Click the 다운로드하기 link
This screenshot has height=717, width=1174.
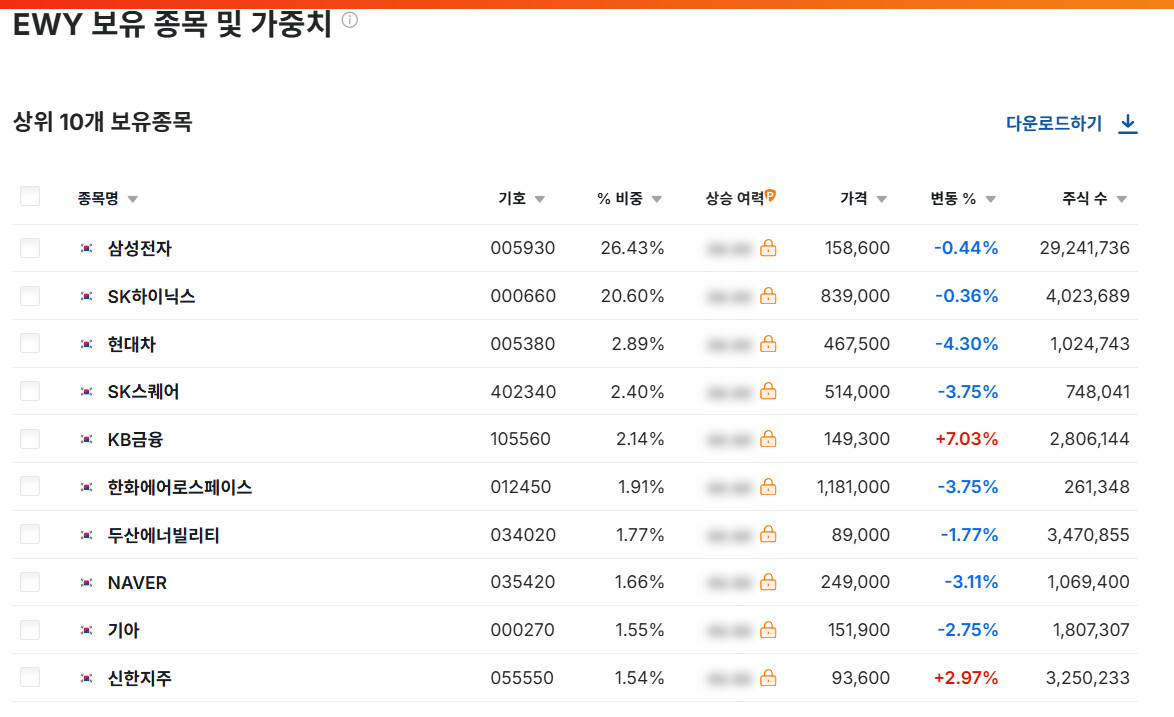coord(1054,124)
